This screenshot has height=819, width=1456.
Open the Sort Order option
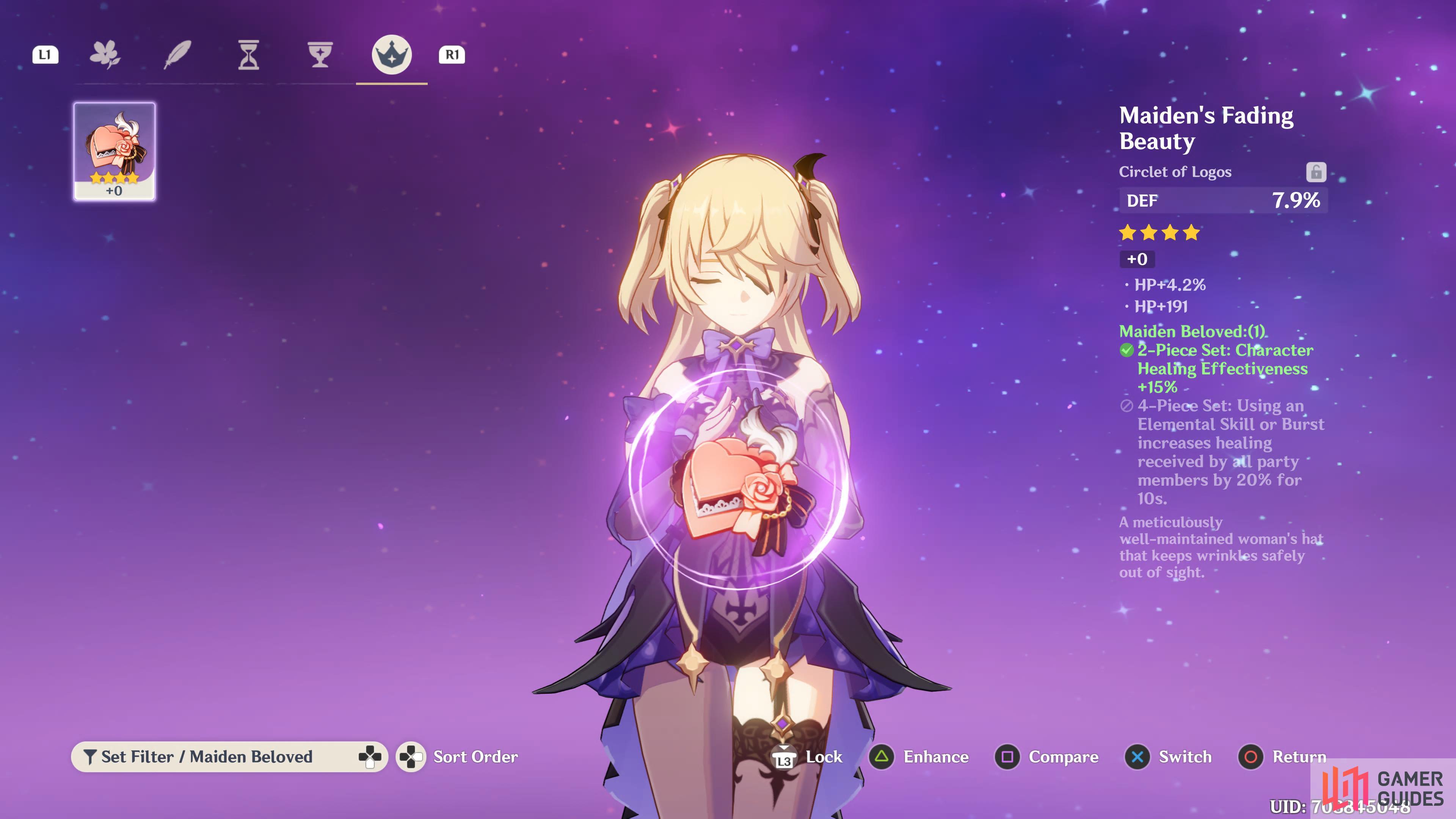pyautogui.click(x=475, y=757)
